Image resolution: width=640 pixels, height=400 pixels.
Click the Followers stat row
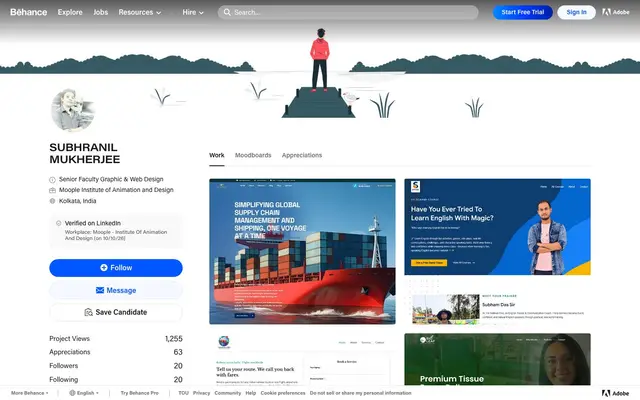116,366
